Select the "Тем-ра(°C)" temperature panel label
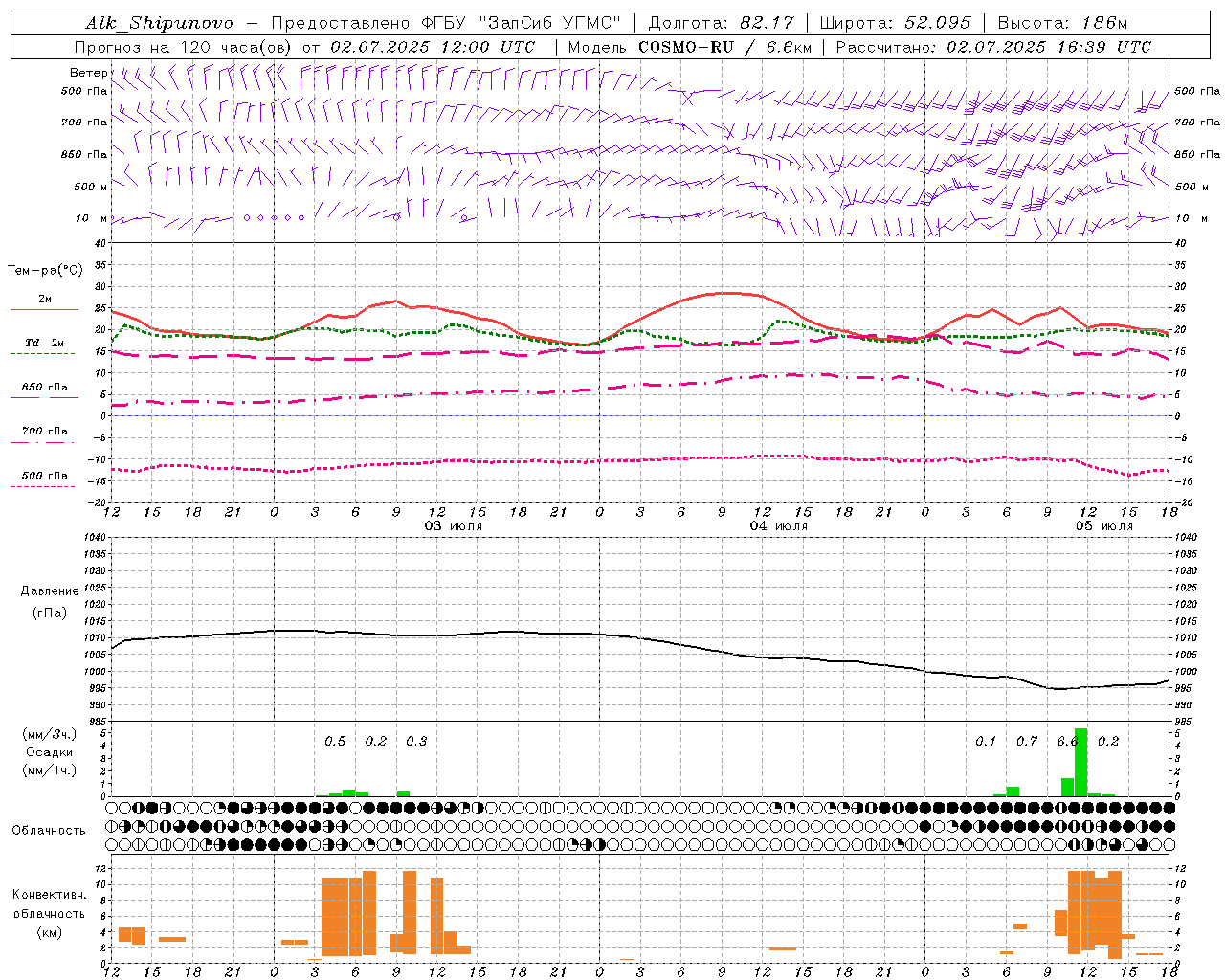The width and height of the screenshot is (1225, 980). [45, 271]
